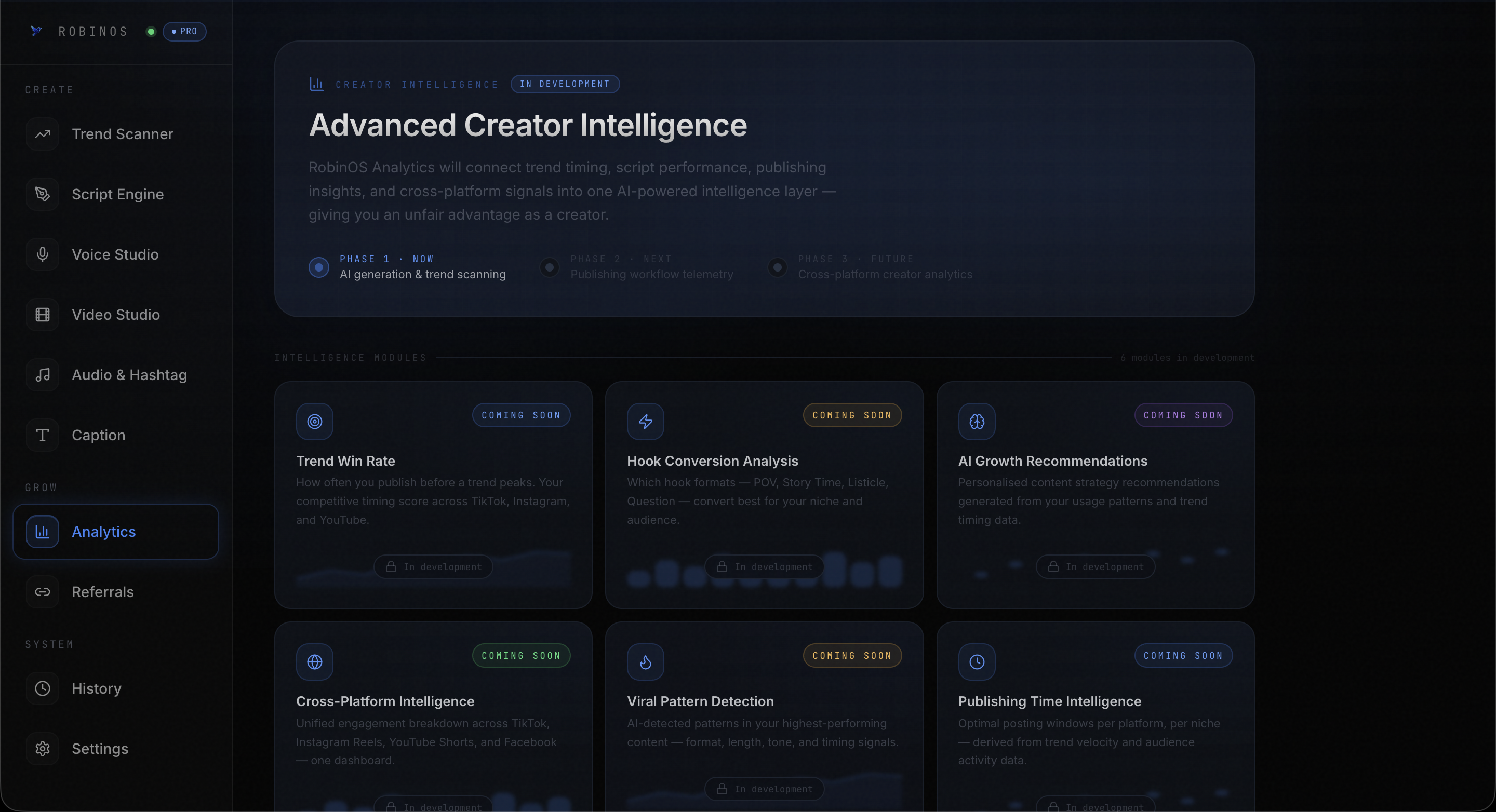1496x812 pixels.
Task: Click the Viral Pattern Detection card title
Action: tap(700, 701)
